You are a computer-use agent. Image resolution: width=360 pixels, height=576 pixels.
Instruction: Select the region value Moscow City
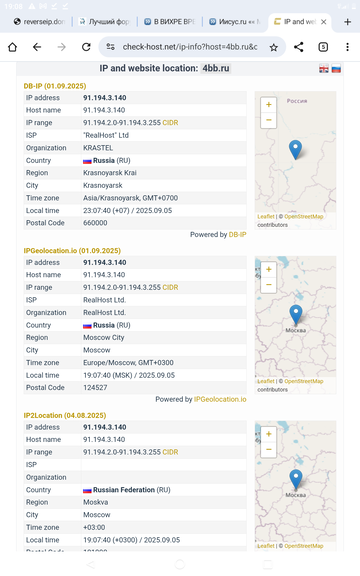tap(104, 338)
